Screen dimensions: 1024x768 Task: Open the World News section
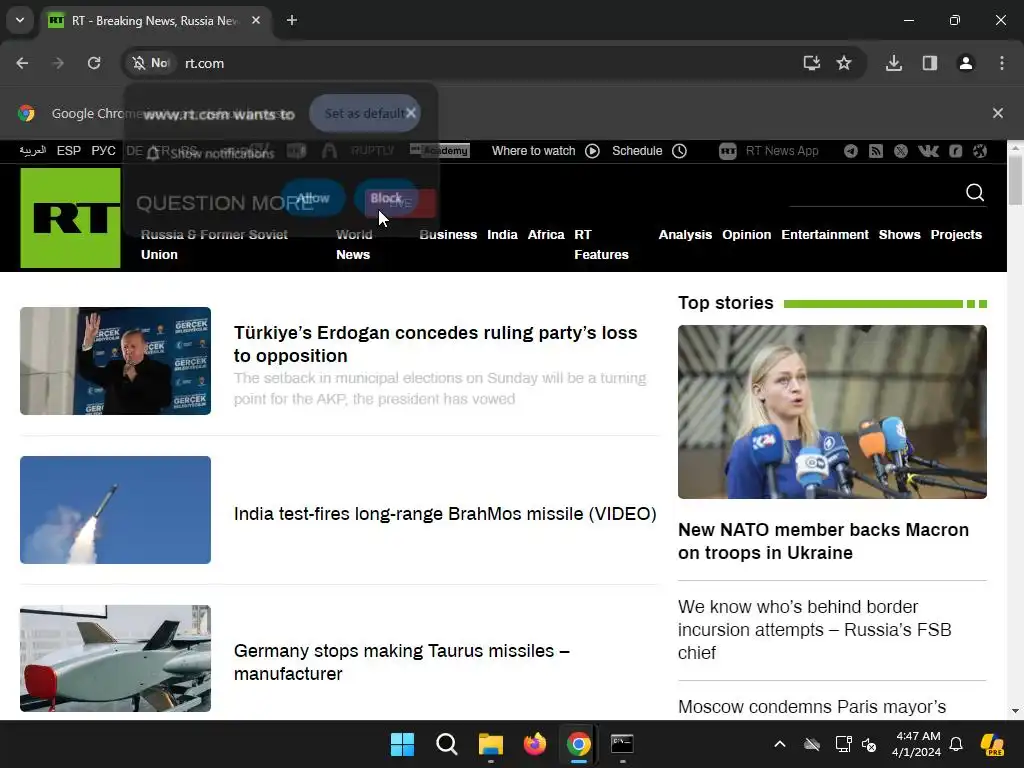[x=354, y=244]
